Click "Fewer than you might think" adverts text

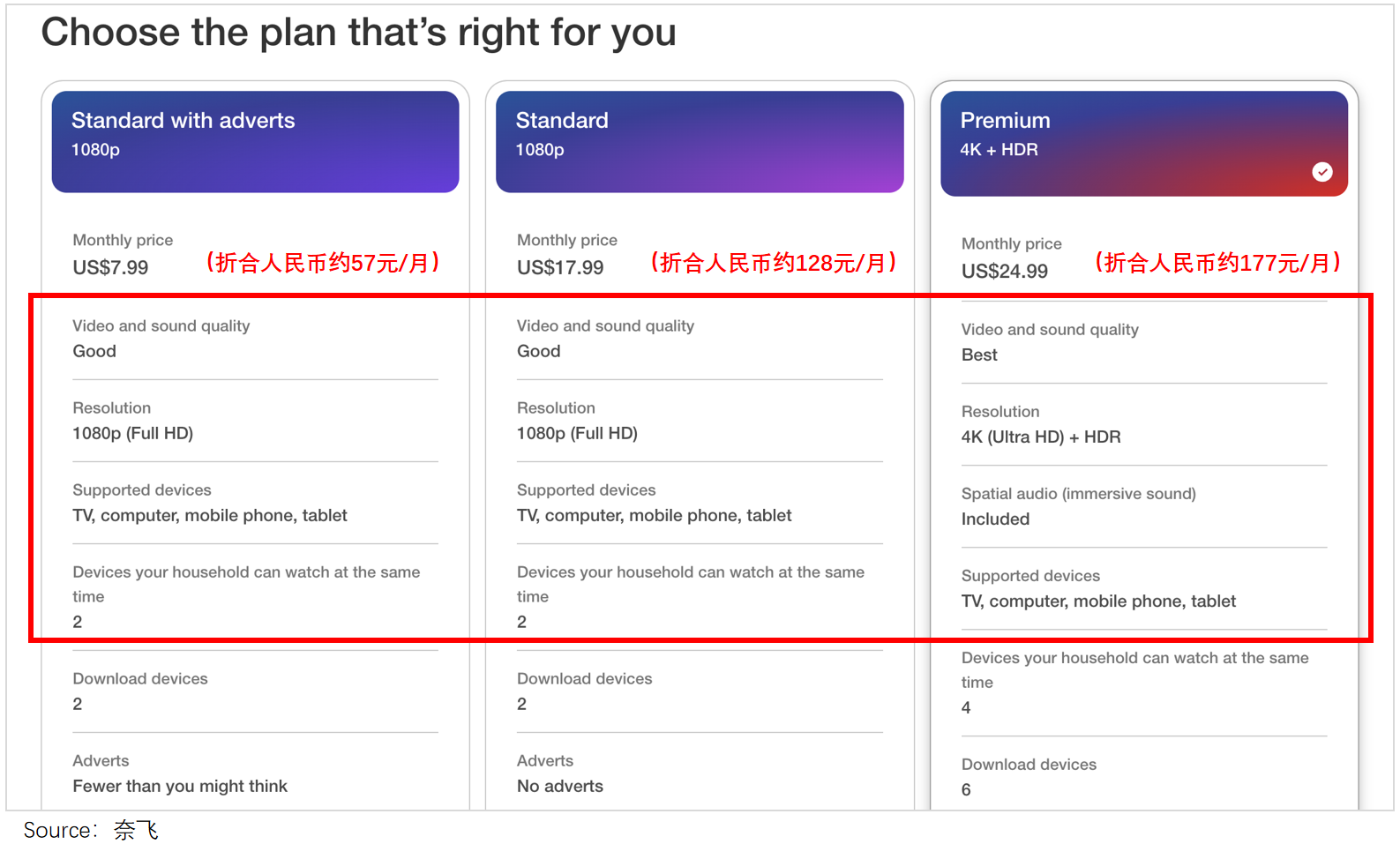tap(180, 787)
